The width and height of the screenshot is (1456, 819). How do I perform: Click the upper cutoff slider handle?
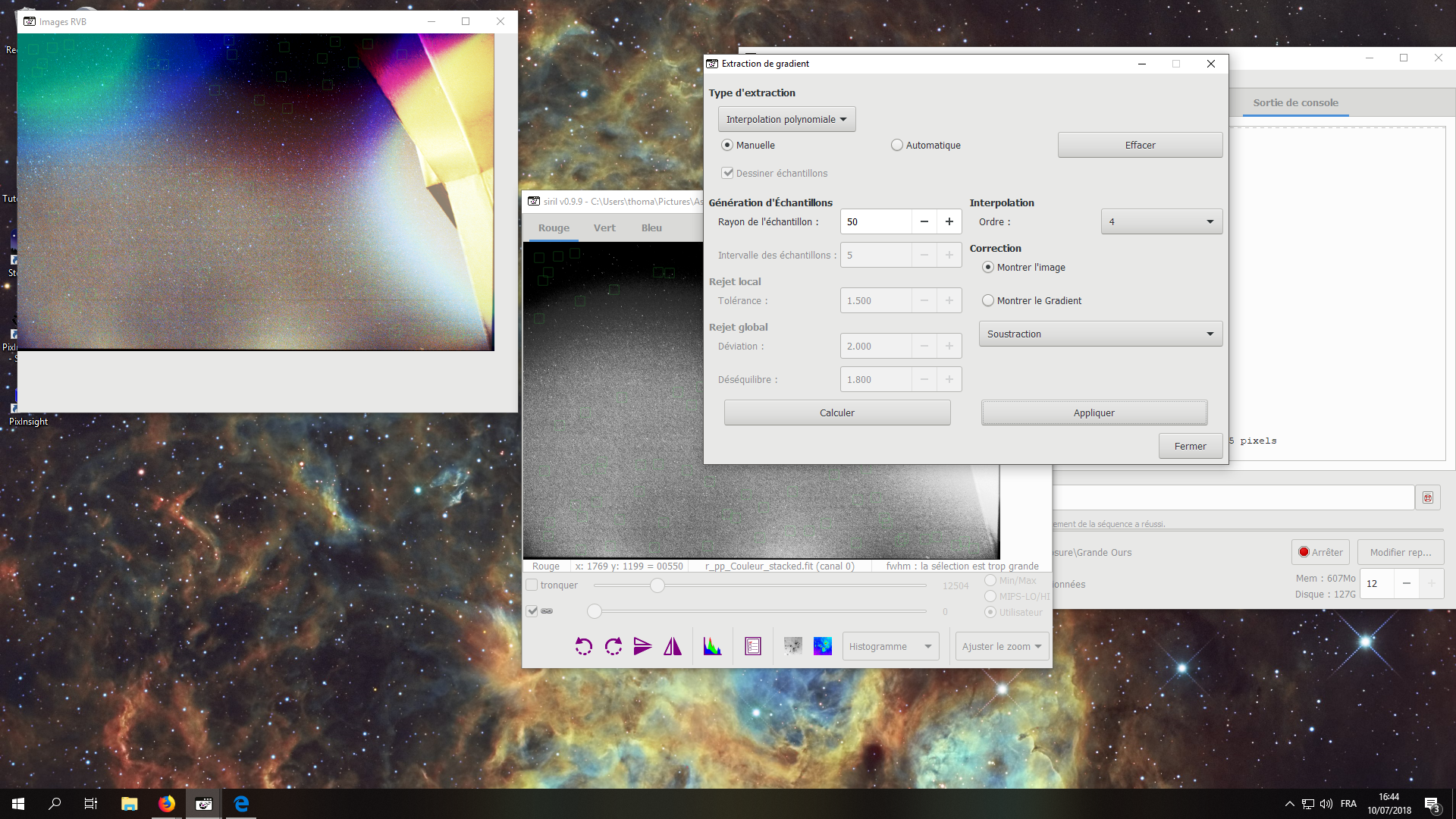pyautogui.click(x=657, y=585)
